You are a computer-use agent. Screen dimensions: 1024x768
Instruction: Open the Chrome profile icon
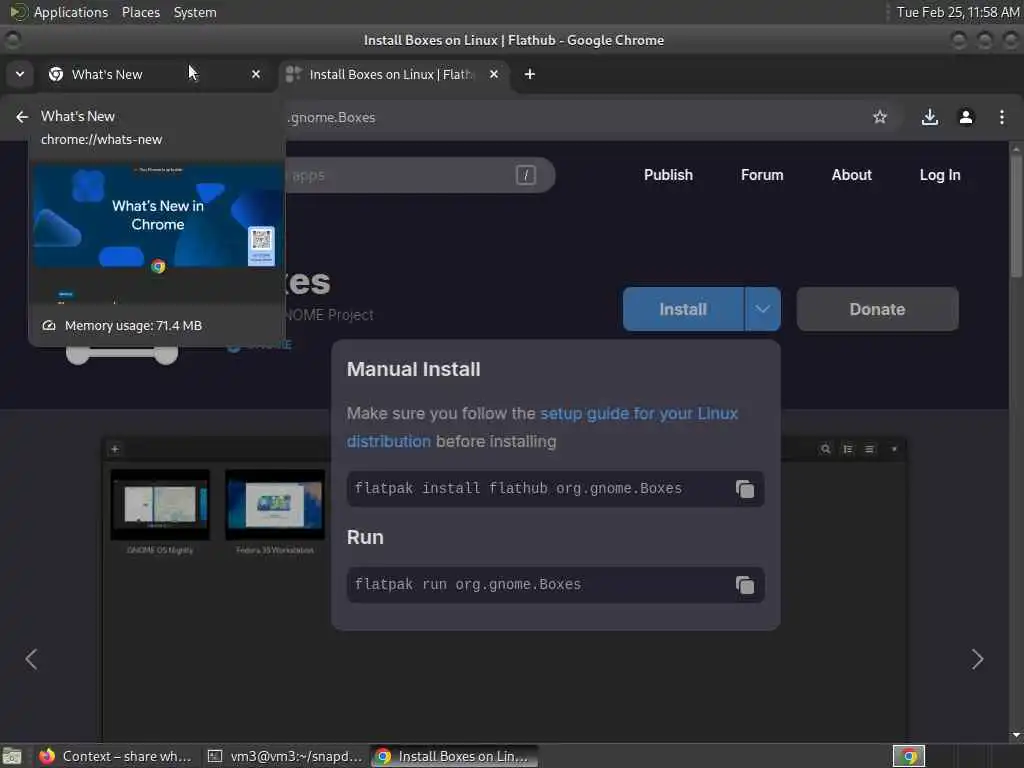(966, 117)
